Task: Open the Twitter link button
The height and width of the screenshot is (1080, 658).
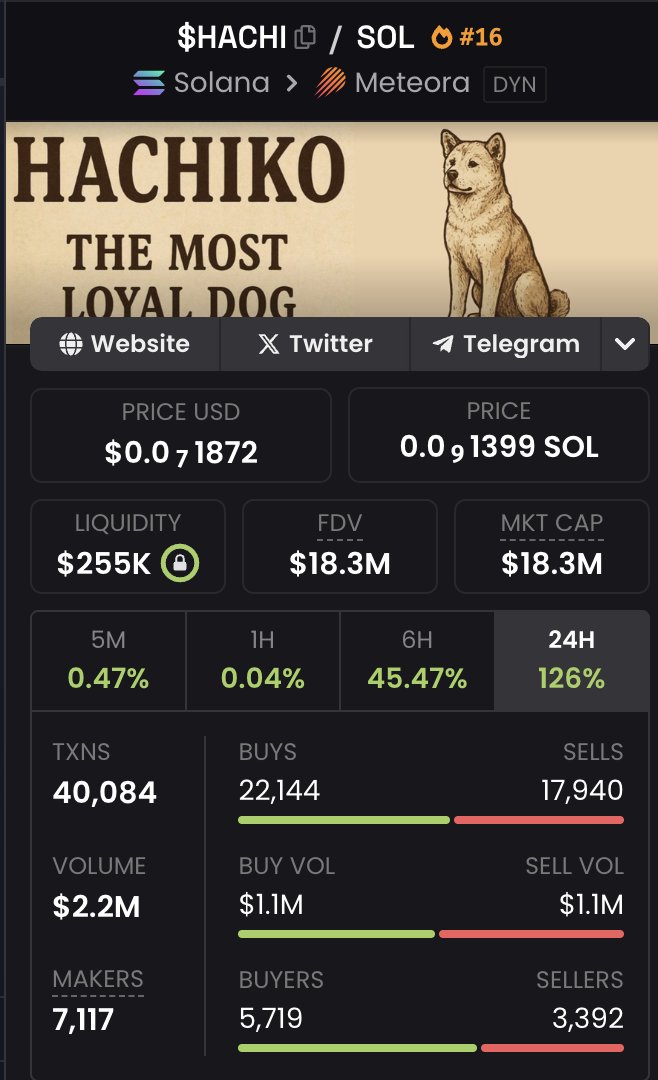Action: [x=315, y=344]
